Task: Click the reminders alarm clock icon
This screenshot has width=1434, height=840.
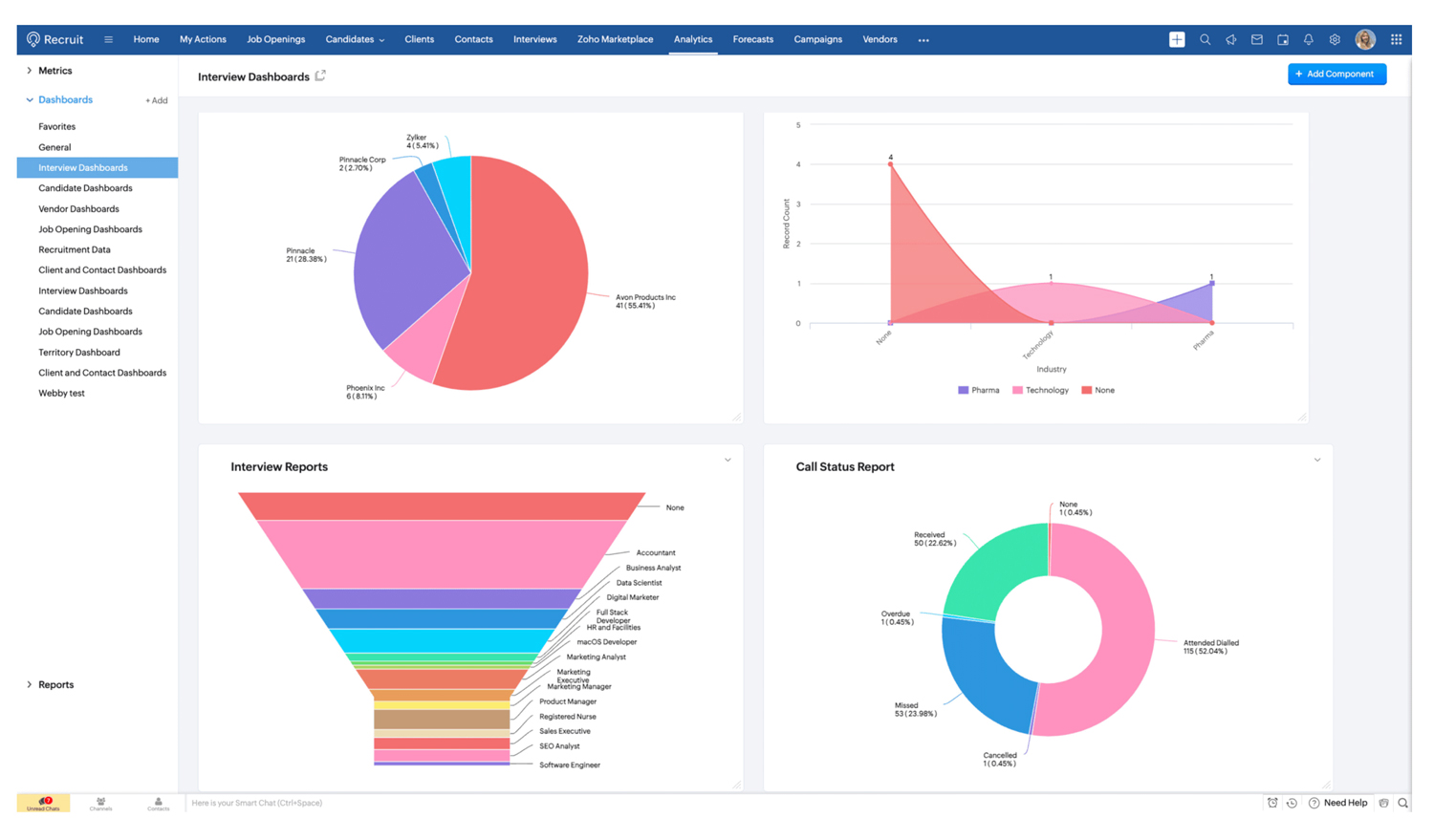Action: 1272,803
